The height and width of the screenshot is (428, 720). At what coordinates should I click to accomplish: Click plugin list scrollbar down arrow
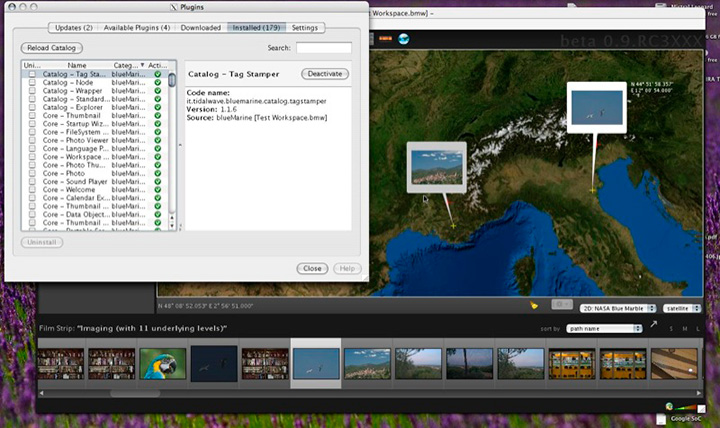pos(172,226)
